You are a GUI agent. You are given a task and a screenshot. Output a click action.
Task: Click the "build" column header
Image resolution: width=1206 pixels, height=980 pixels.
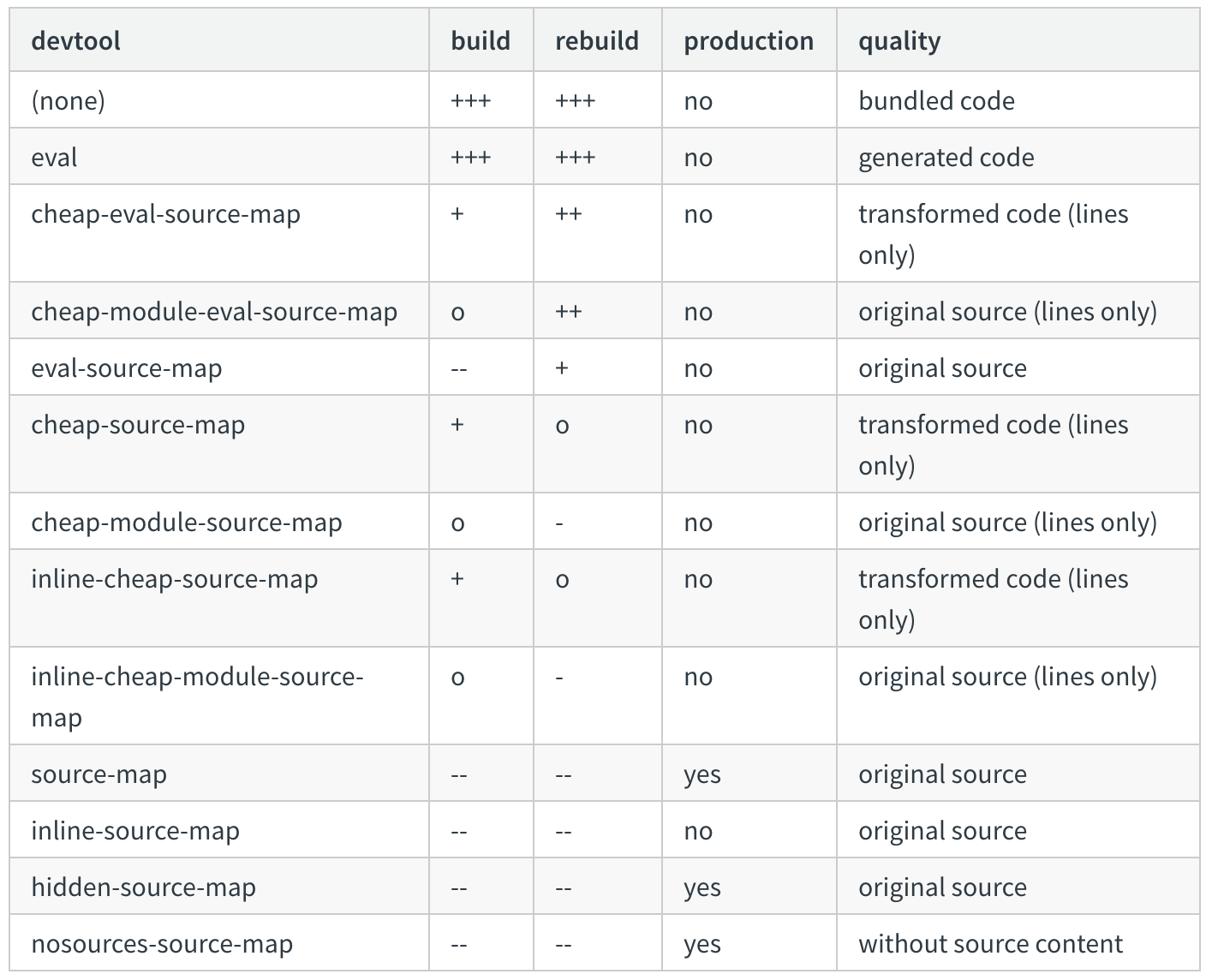pos(481,41)
